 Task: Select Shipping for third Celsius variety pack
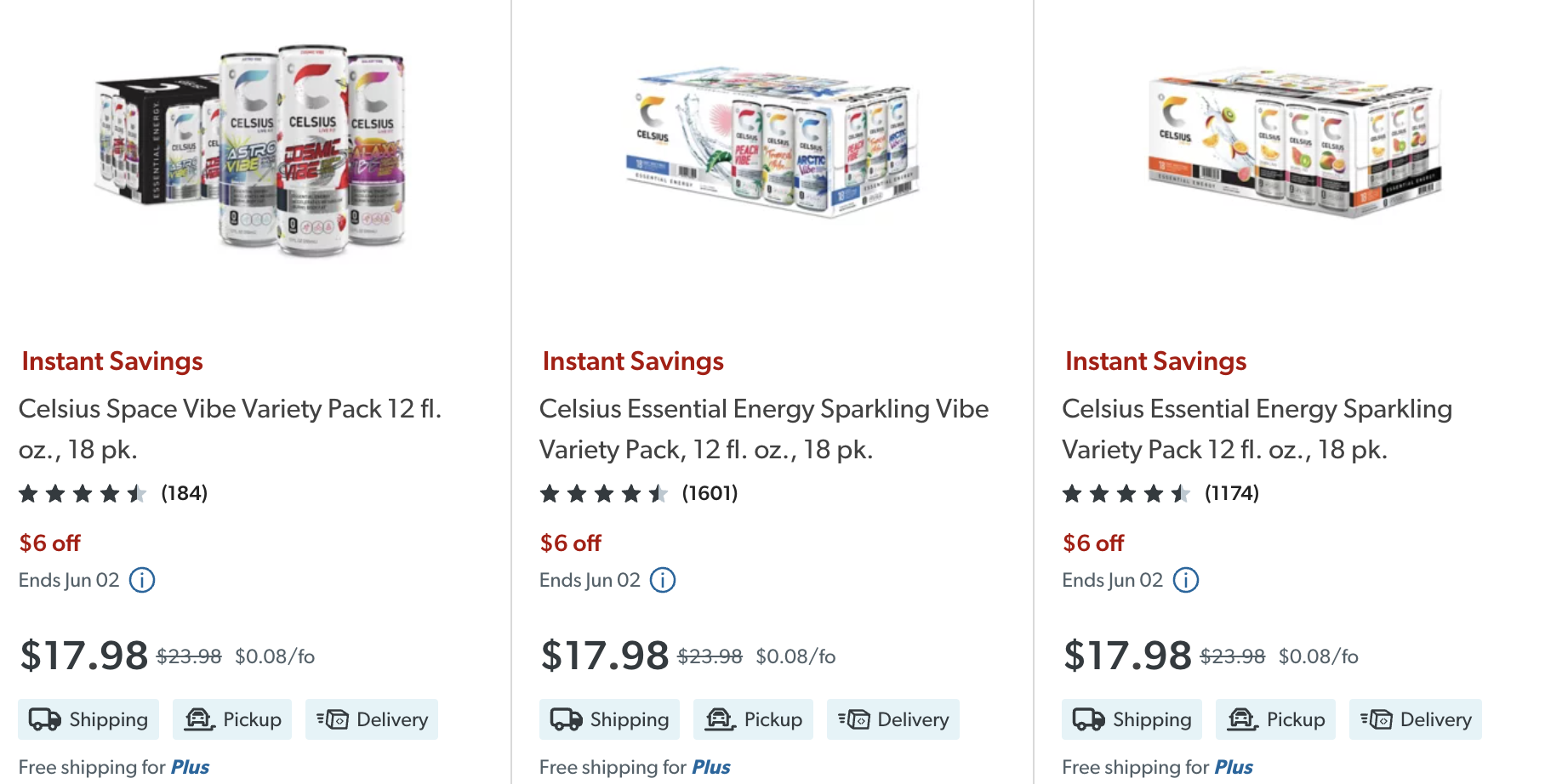[x=1132, y=719]
